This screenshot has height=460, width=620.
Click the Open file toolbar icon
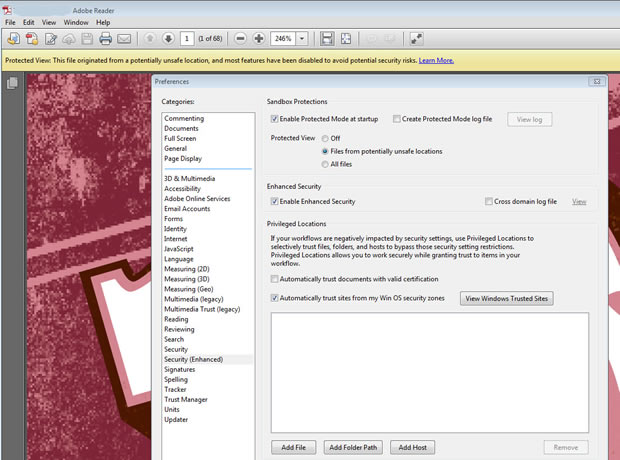click(x=13, y=39)
